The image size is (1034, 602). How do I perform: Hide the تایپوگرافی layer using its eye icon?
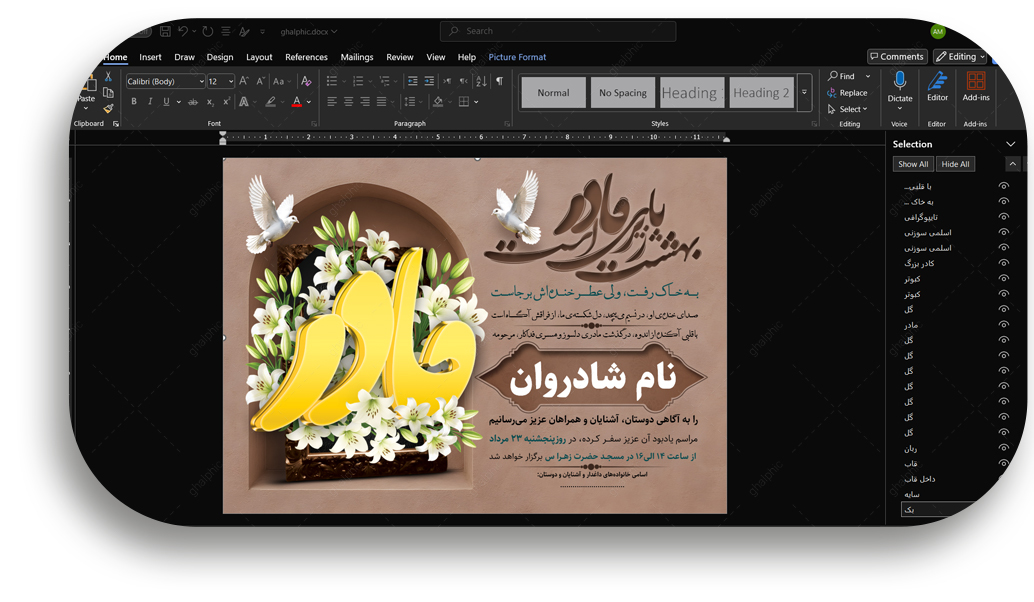click(1003, 217)
